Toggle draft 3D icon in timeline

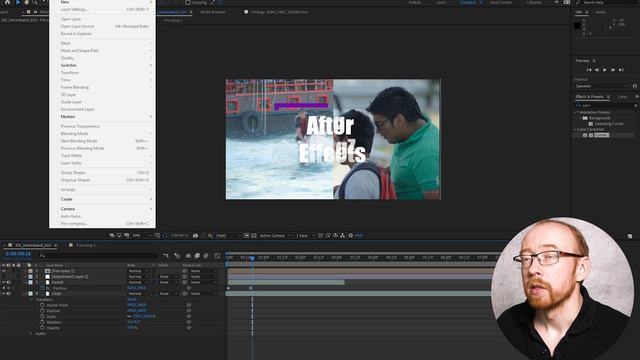(x=177, y=256)
